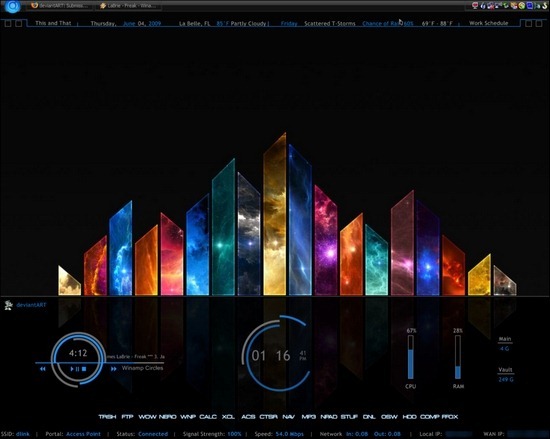Click the CPU usage bar
This screenshot has height=439, width=550.
tap(410, 357)
